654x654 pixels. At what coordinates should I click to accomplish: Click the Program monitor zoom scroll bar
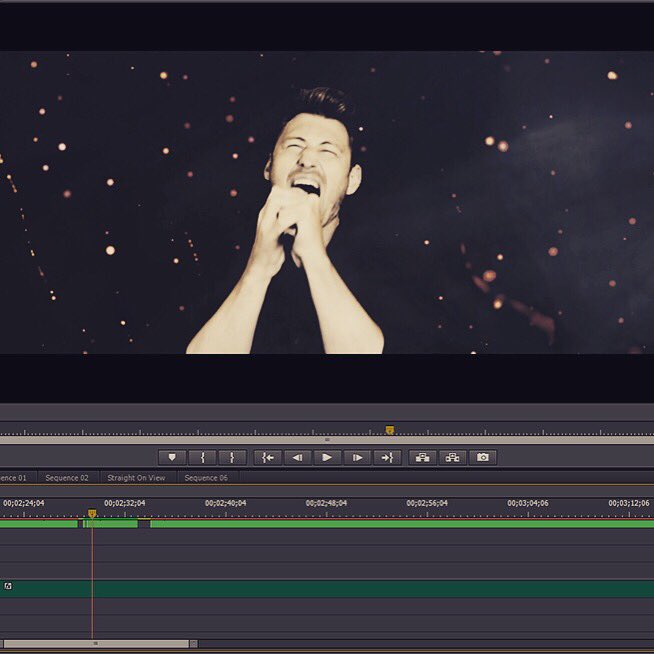(327, 440)
